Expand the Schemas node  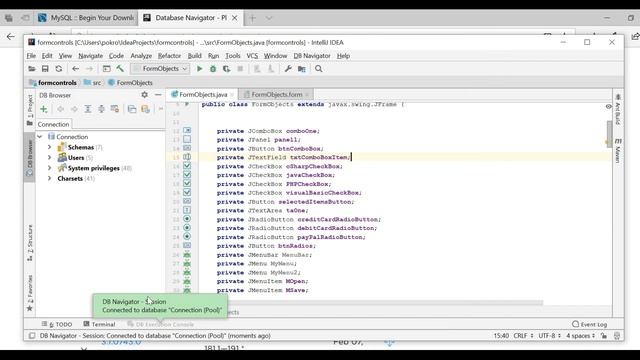point(49,147)
